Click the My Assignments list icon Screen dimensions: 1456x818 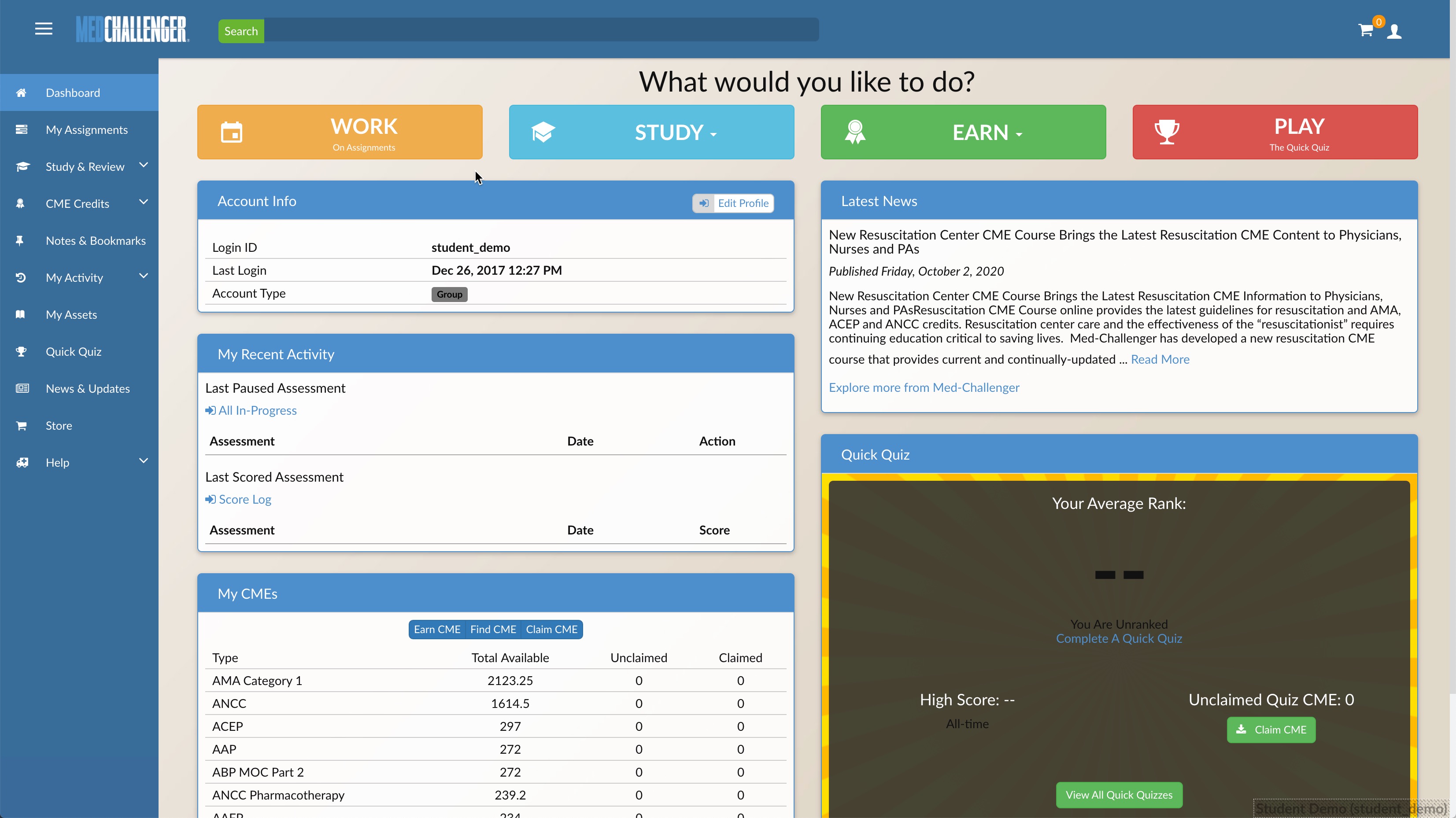pos(22,129)
